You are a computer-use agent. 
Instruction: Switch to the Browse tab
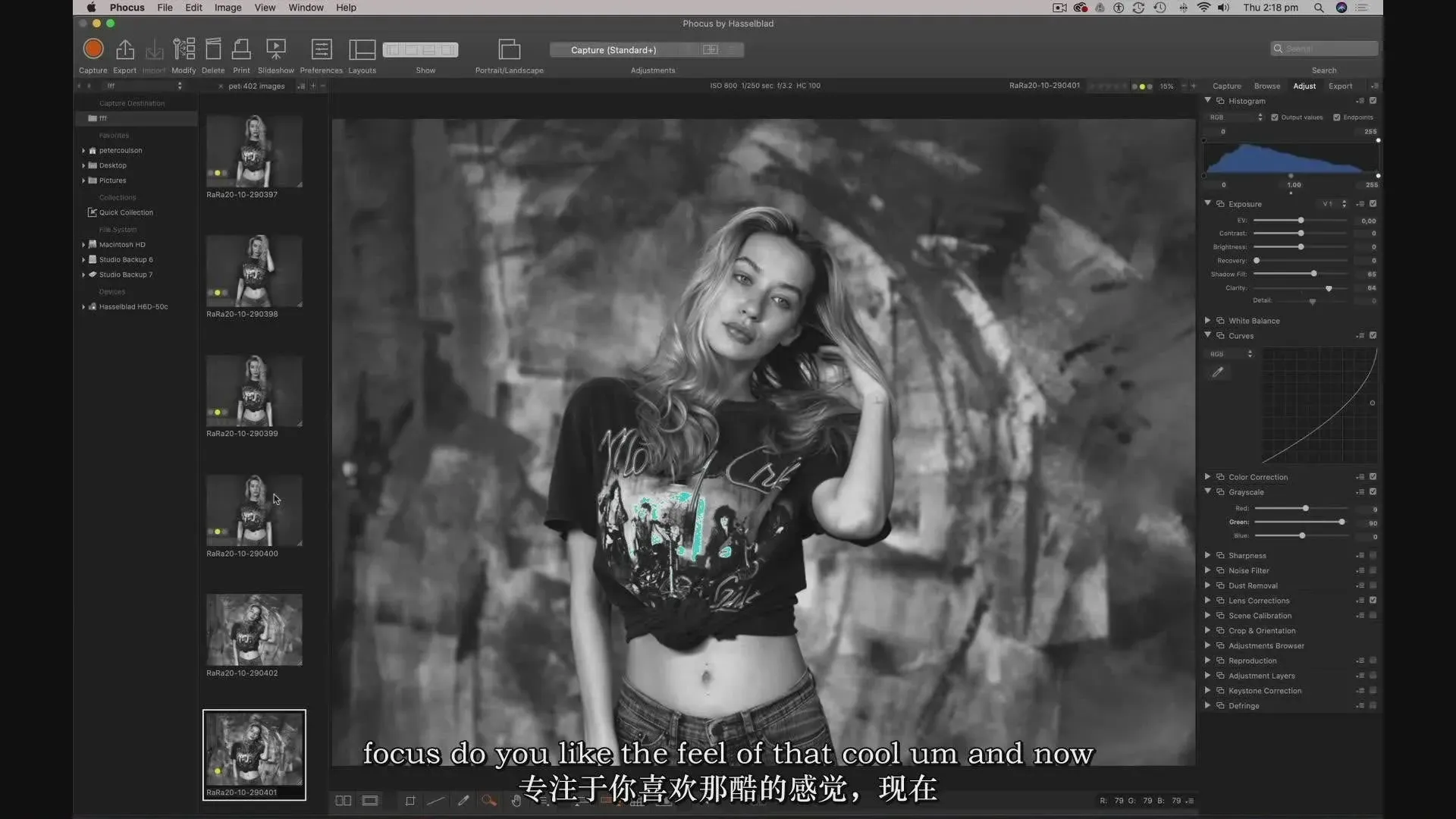click(1267, 86)
